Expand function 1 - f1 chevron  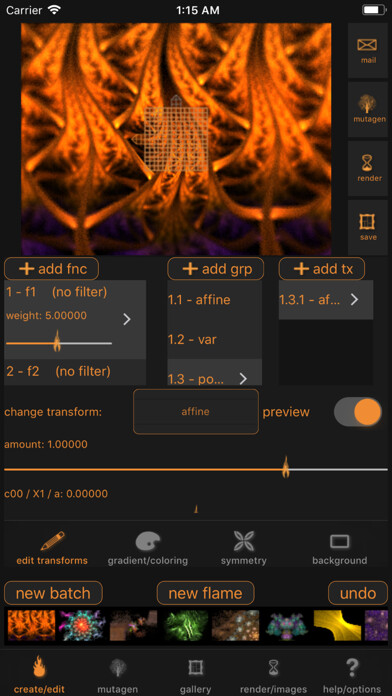tap(127, 319)
